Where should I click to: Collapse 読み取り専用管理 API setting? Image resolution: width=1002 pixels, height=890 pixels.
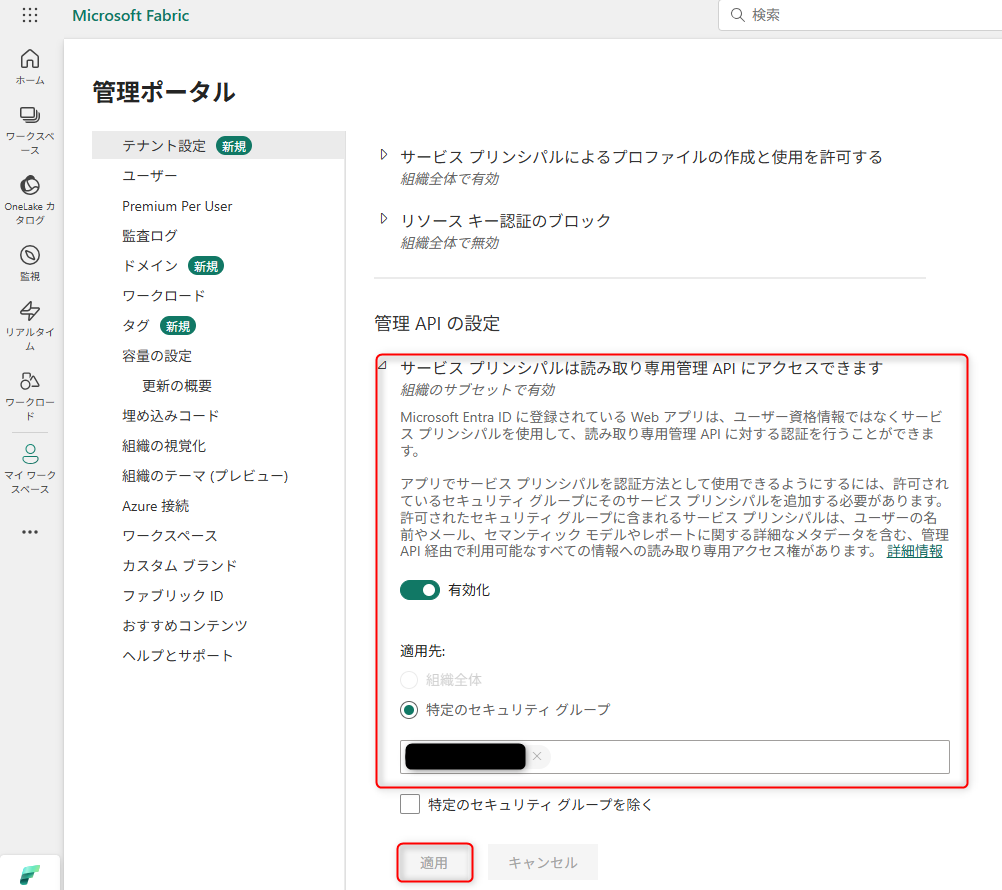[x=383, y=365]
